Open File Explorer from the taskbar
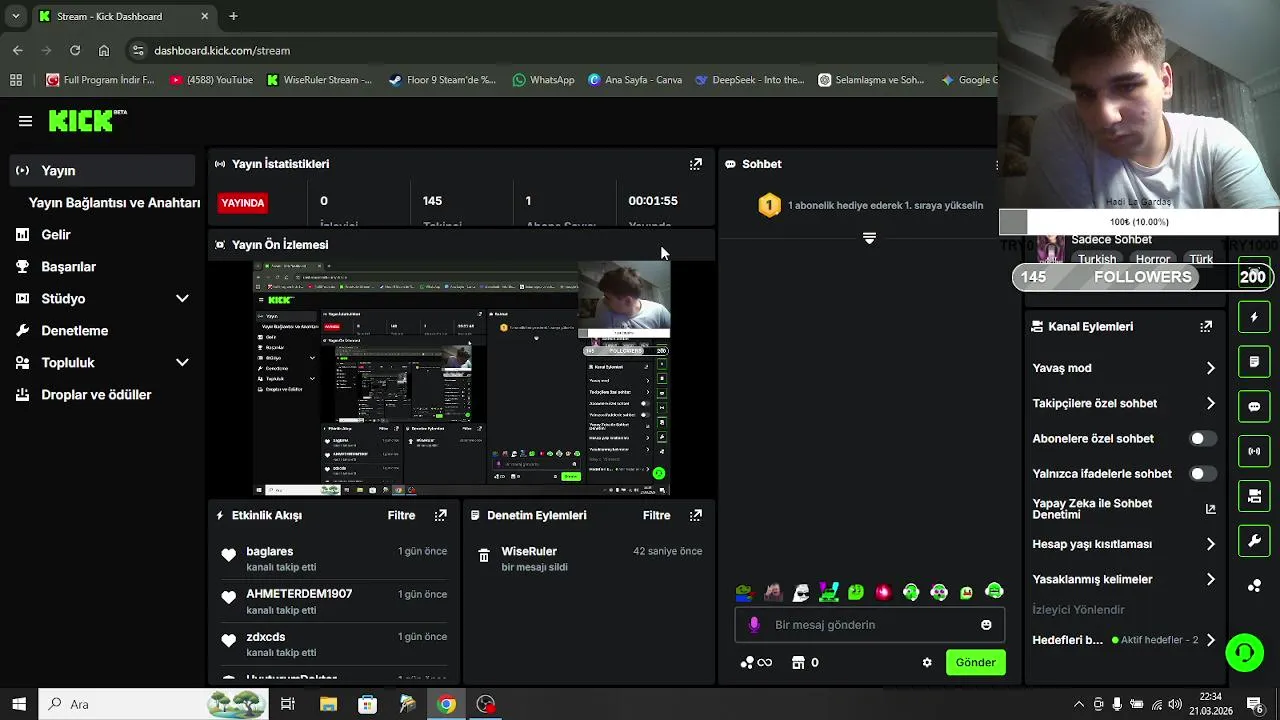 (x=328, y=704)
